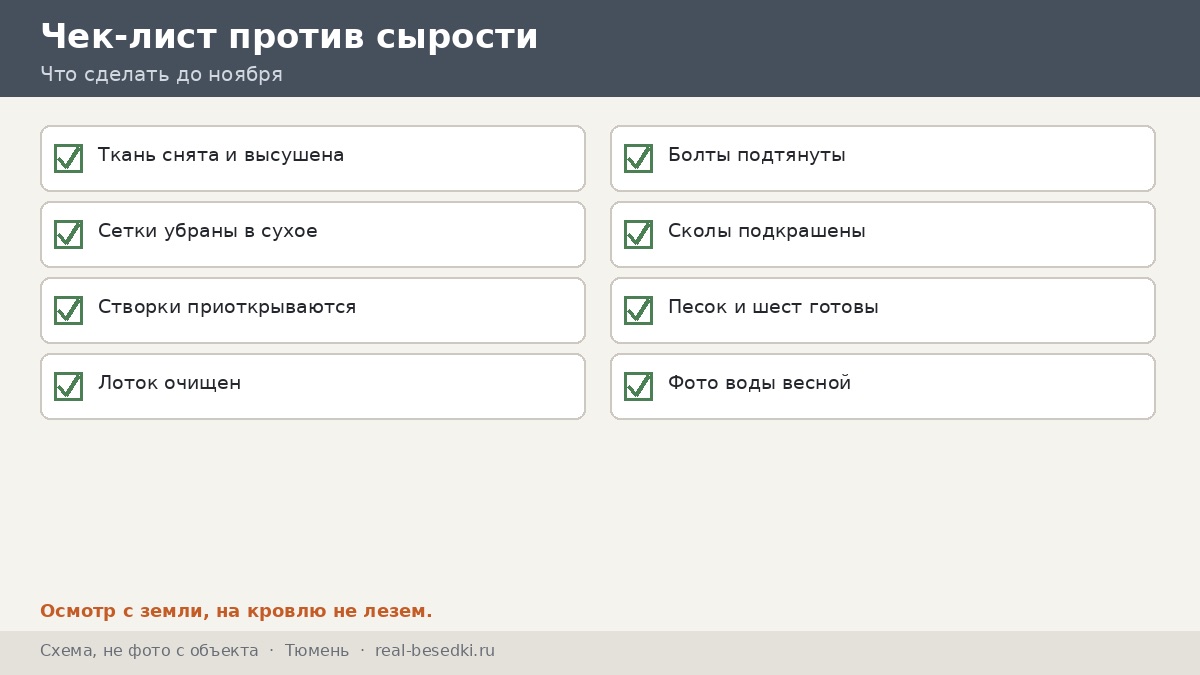Click the text 'Фото воды весной'
1200x675 pixels.
click(759, 383)
